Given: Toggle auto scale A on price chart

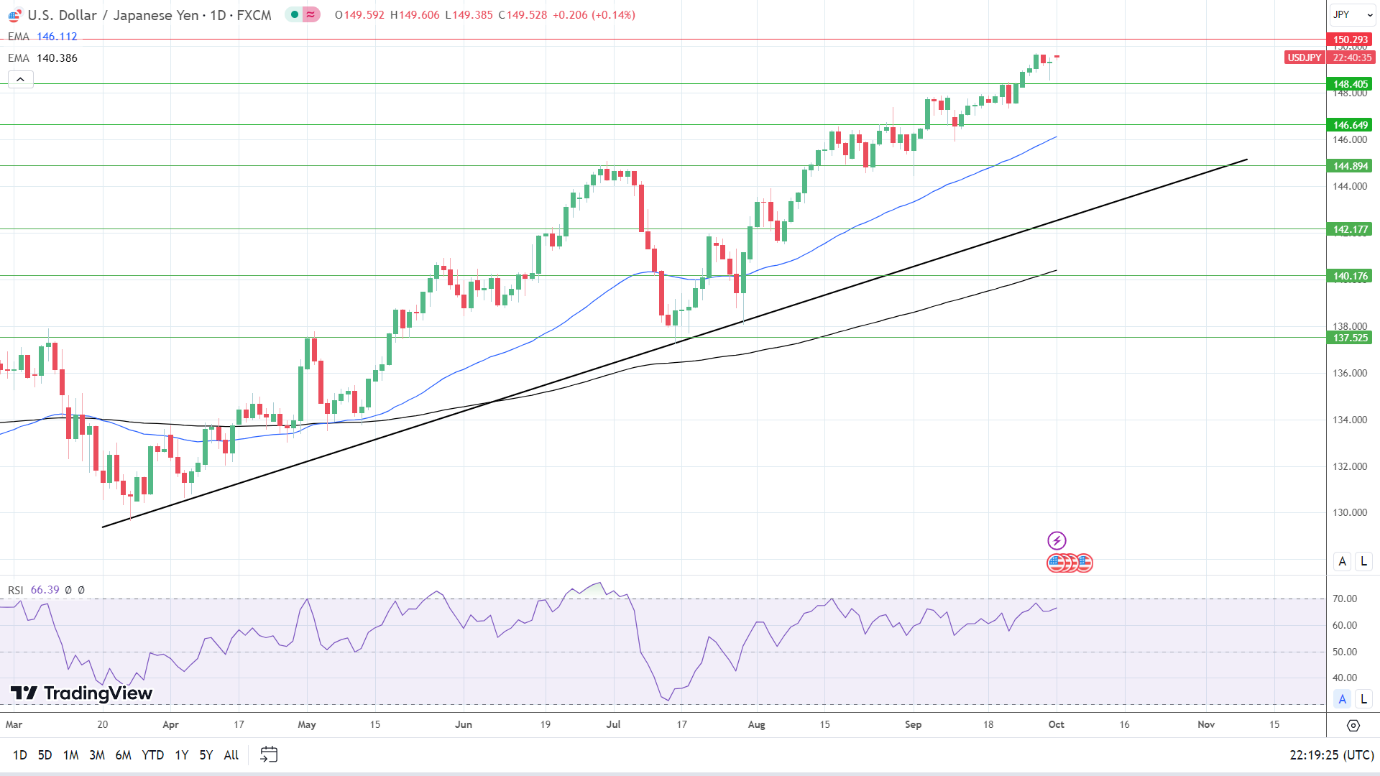Looking at the screenshot, I should tap(1343, 561).
